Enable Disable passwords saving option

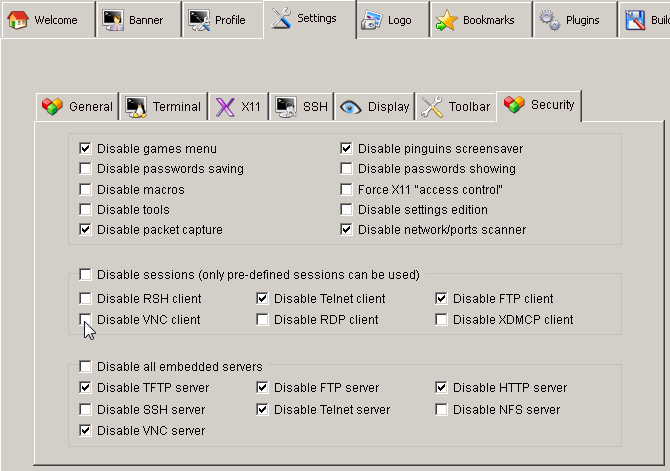86,169
